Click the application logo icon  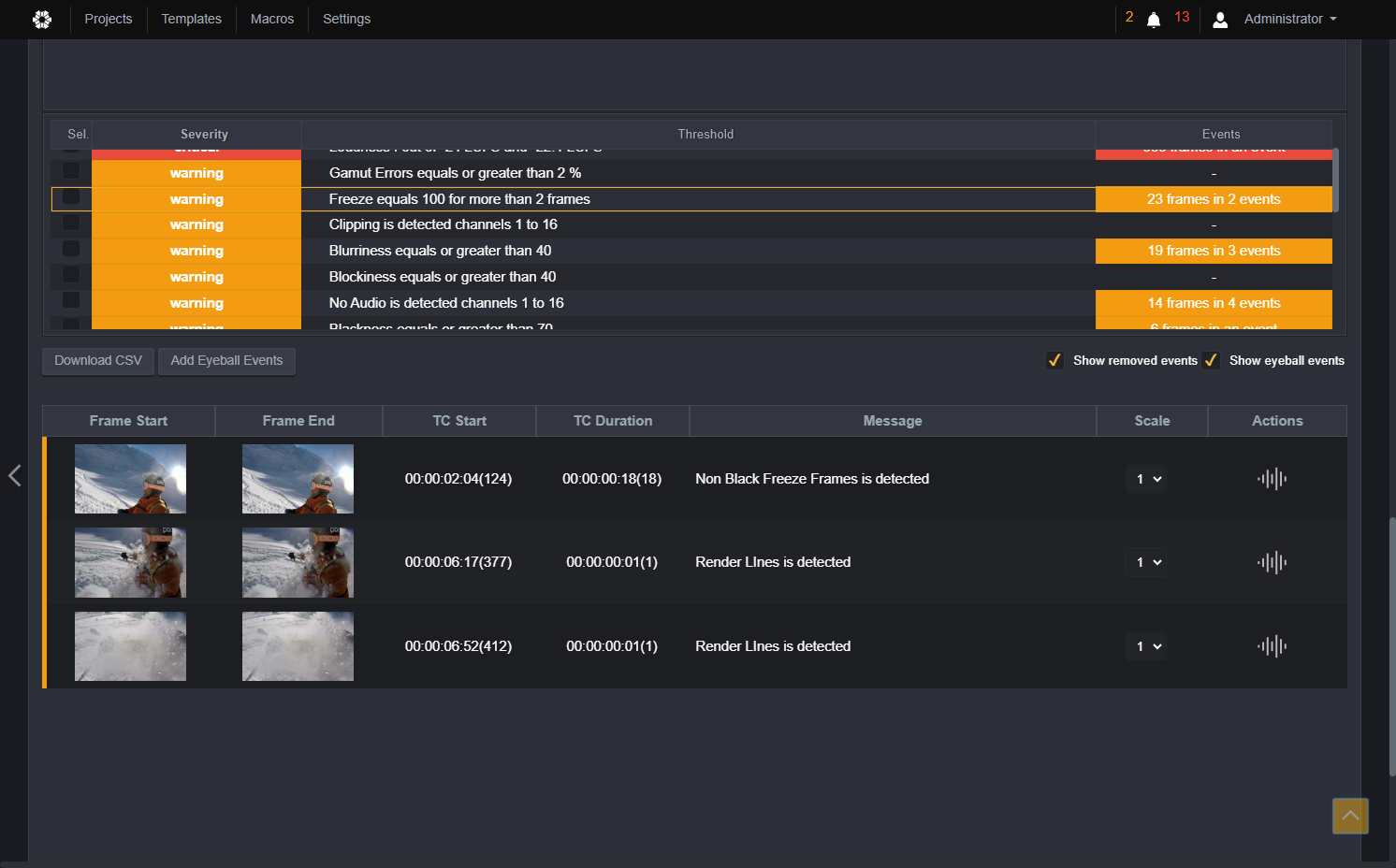coord(42,19)
